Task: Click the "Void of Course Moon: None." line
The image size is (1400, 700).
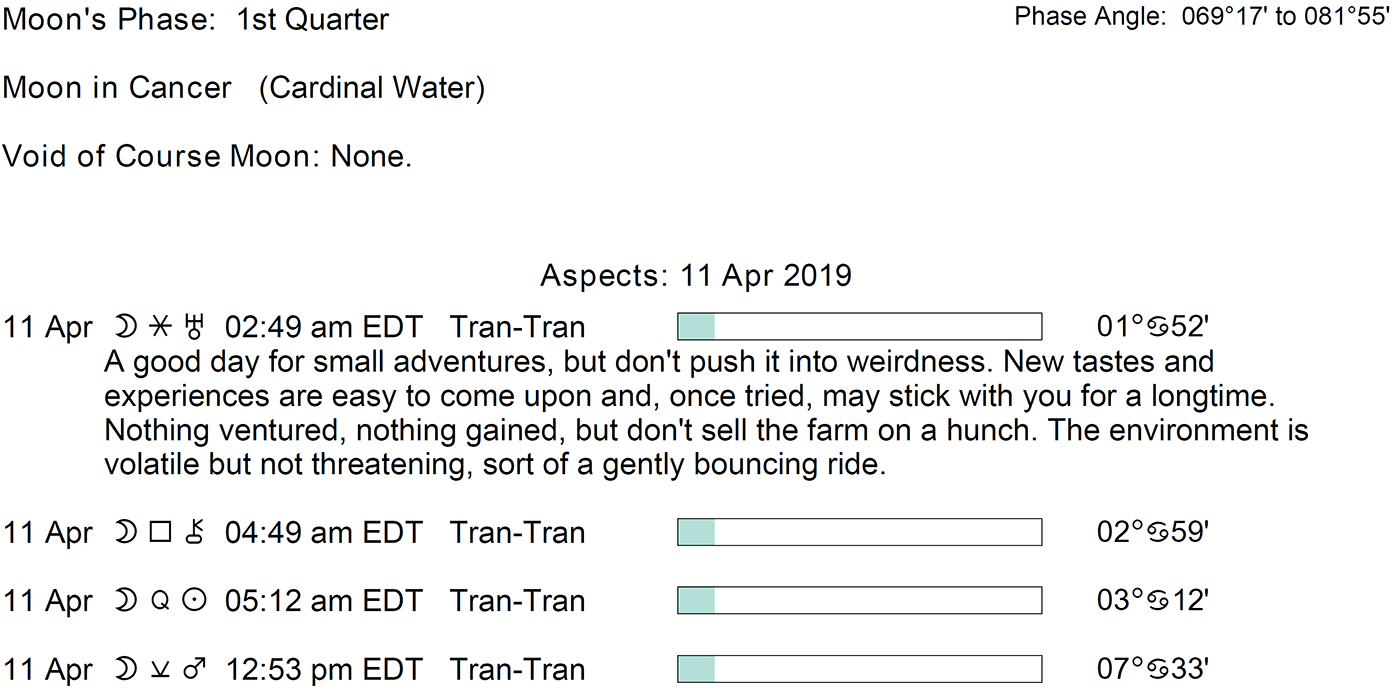Action: tap(207, 156)
